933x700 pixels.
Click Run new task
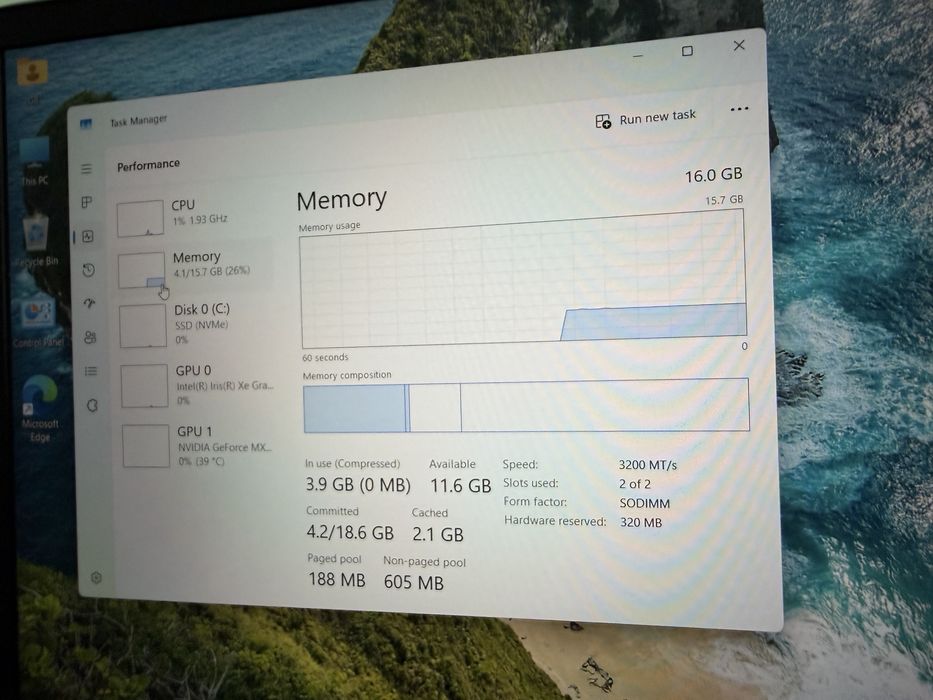[646, 118]
